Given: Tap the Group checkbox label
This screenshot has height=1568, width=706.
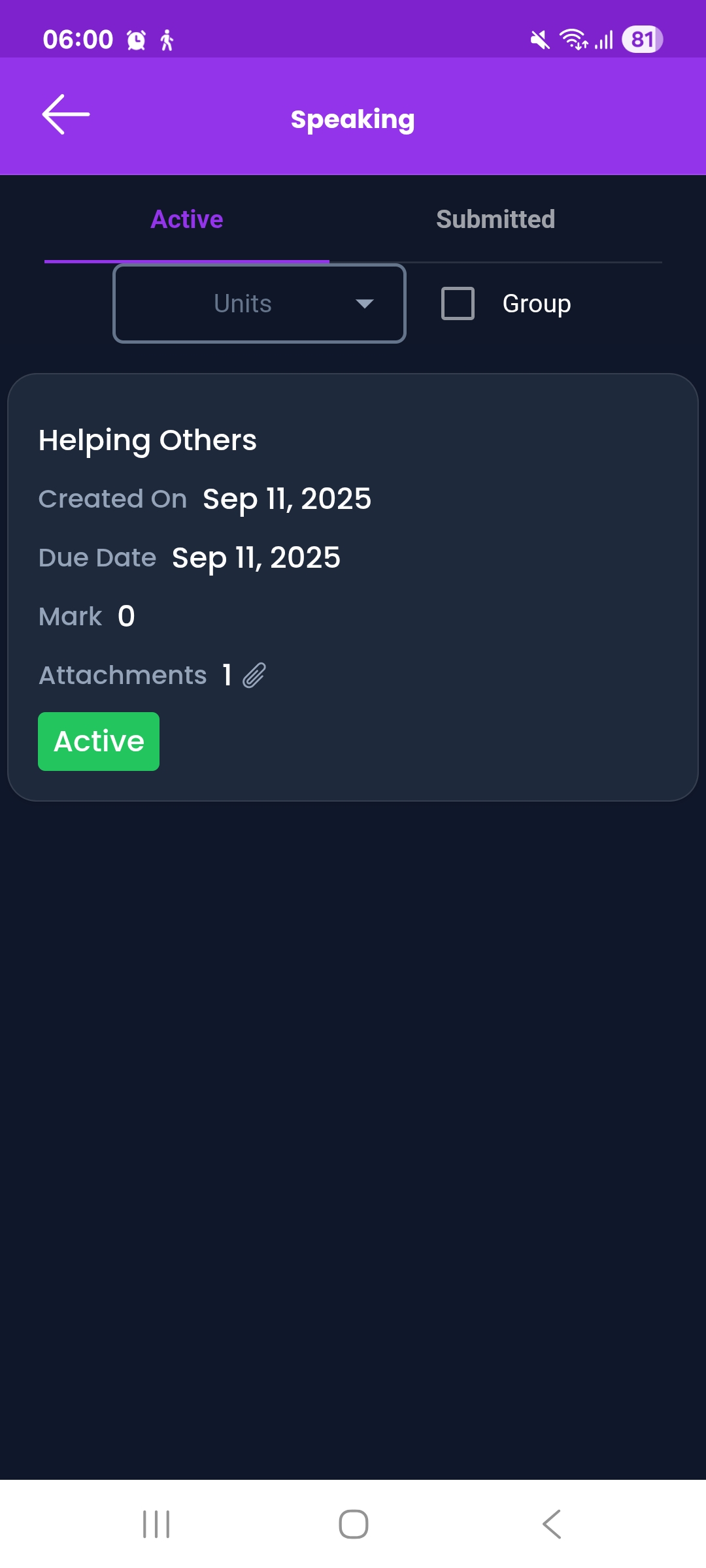Looking at the screenshot, I should click(x=536, y=304).
